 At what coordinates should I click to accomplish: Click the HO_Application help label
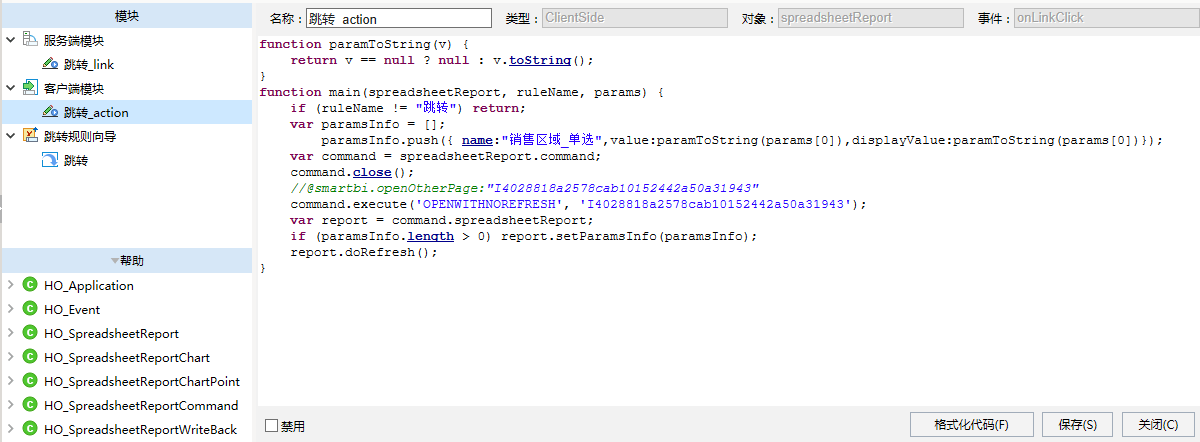[89, 285]
